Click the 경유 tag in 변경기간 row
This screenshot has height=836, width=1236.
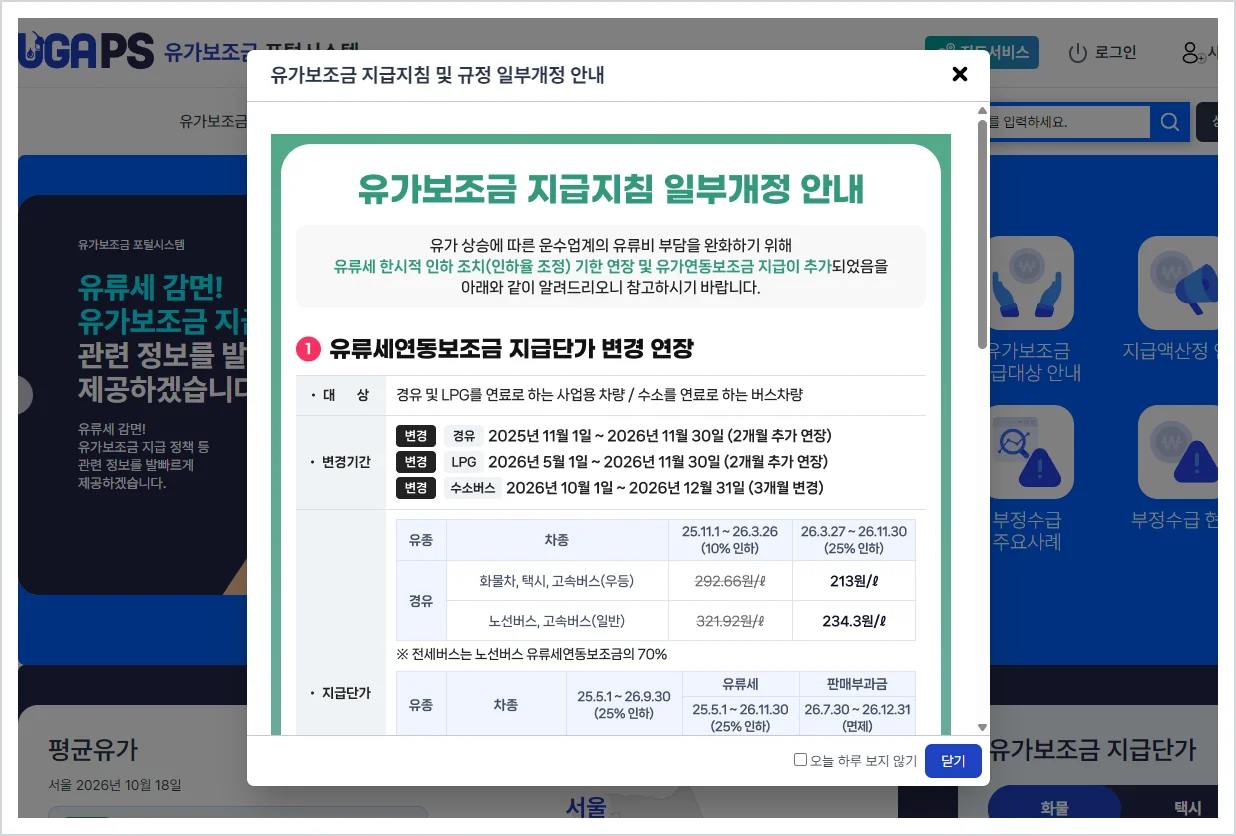click(463, 436)
